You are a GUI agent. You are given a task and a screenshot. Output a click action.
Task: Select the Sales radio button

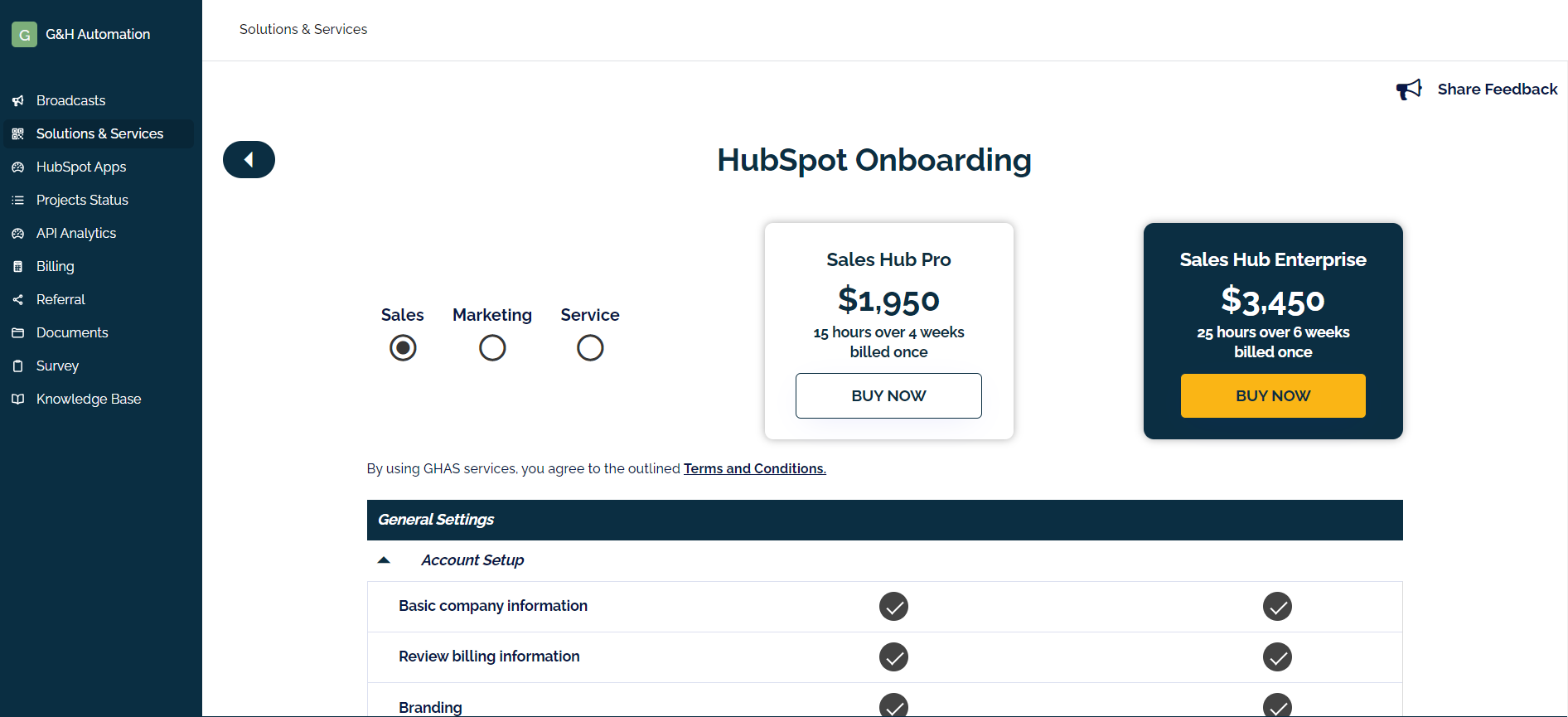point(403,347)
